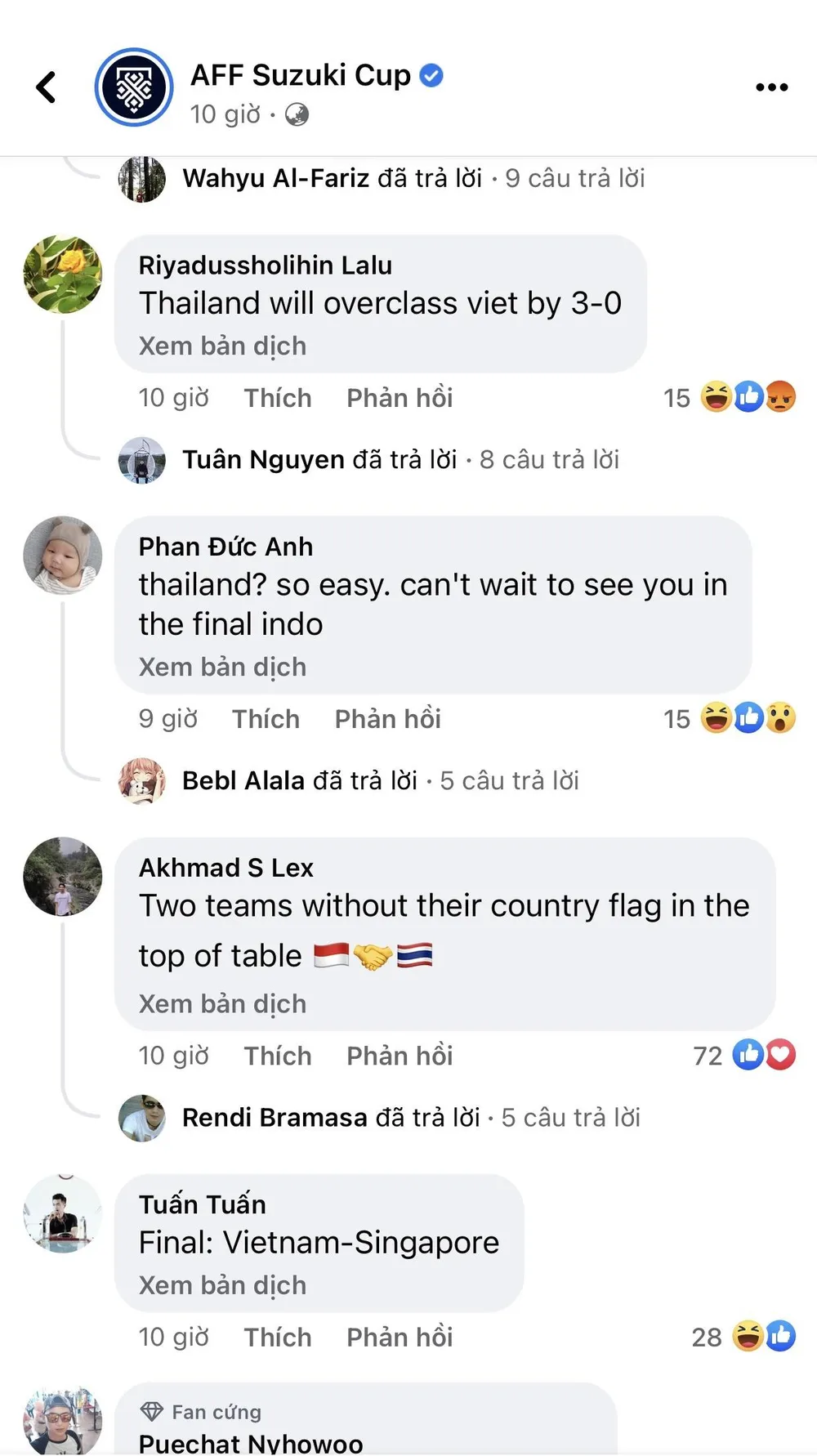The image size is (817, 1456).
Task: Like Riyadussholihin Lalu's comment with Thích
Action: [x=278, y=398]
